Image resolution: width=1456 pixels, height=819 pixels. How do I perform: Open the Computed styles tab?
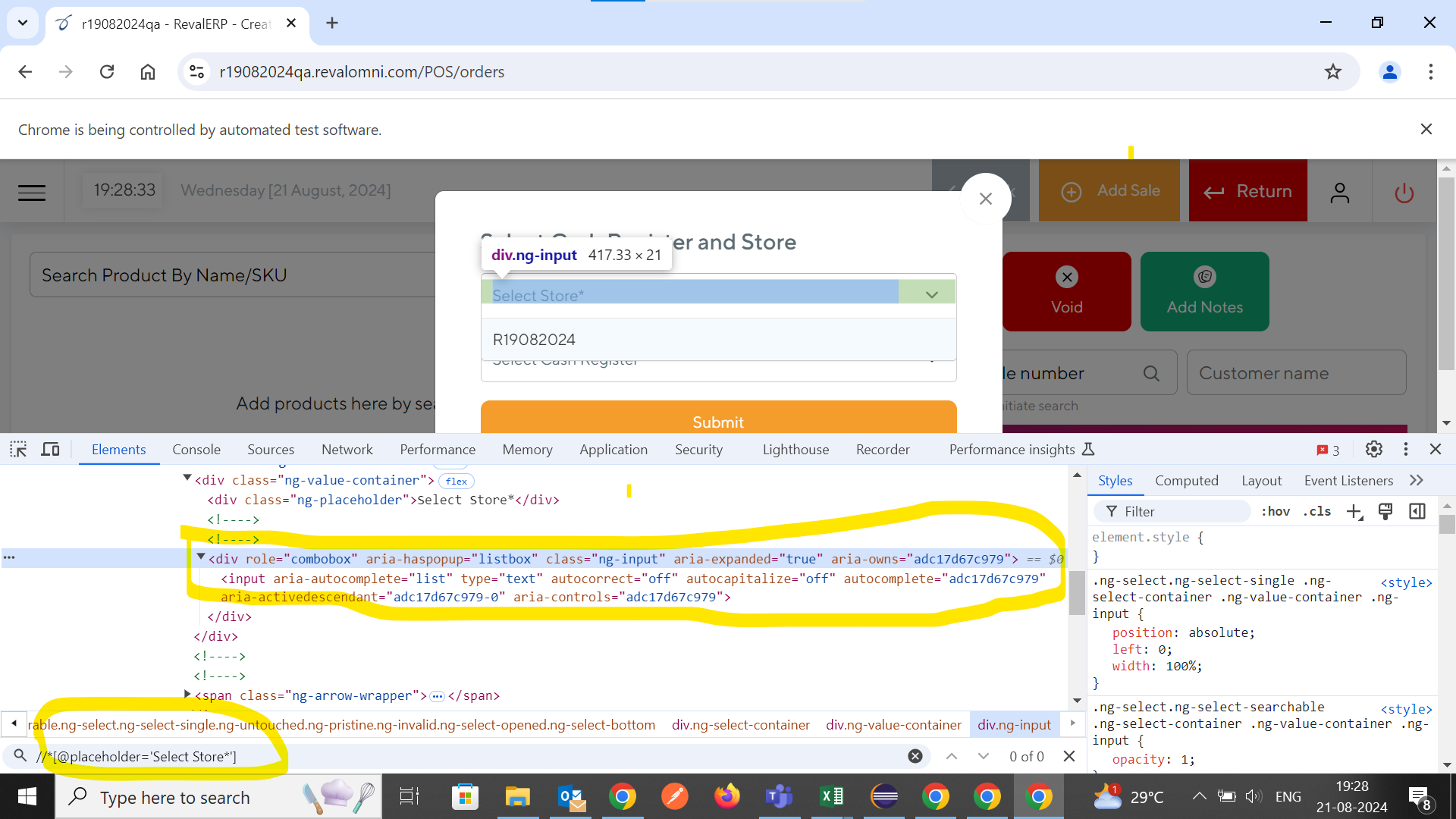[x=1186, y=481]
